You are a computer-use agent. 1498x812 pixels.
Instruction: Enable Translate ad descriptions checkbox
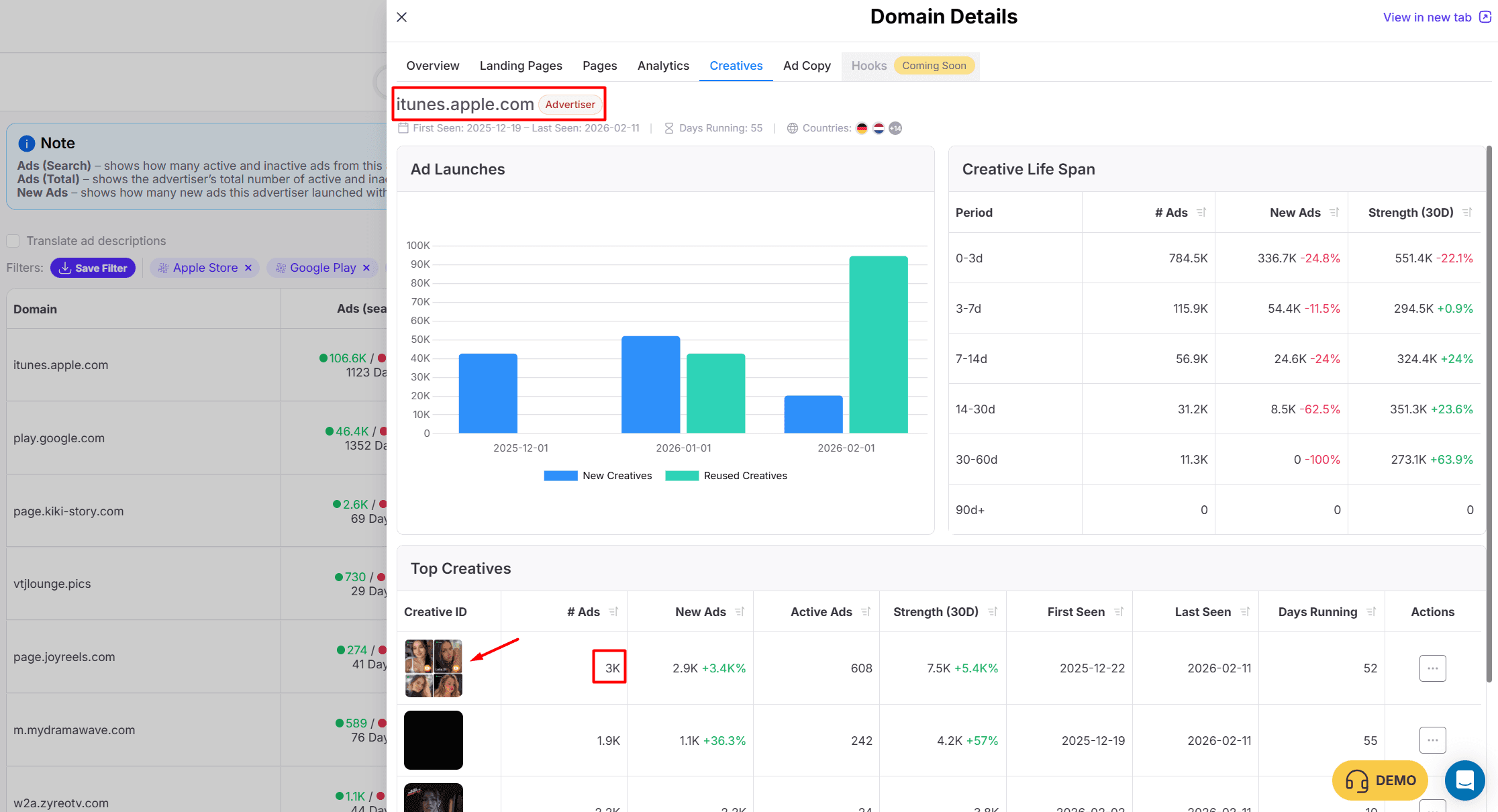(x=13, y=241)
